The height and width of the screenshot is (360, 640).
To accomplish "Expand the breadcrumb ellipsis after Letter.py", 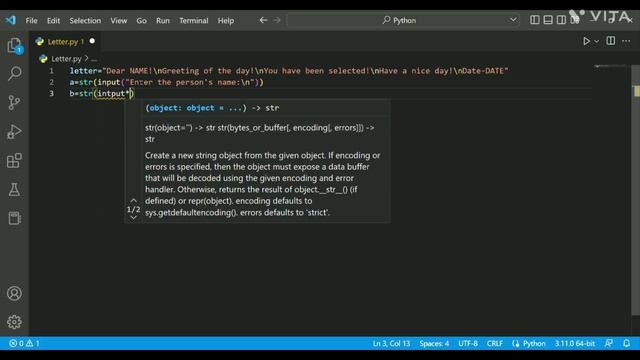I will pos(94,59).
